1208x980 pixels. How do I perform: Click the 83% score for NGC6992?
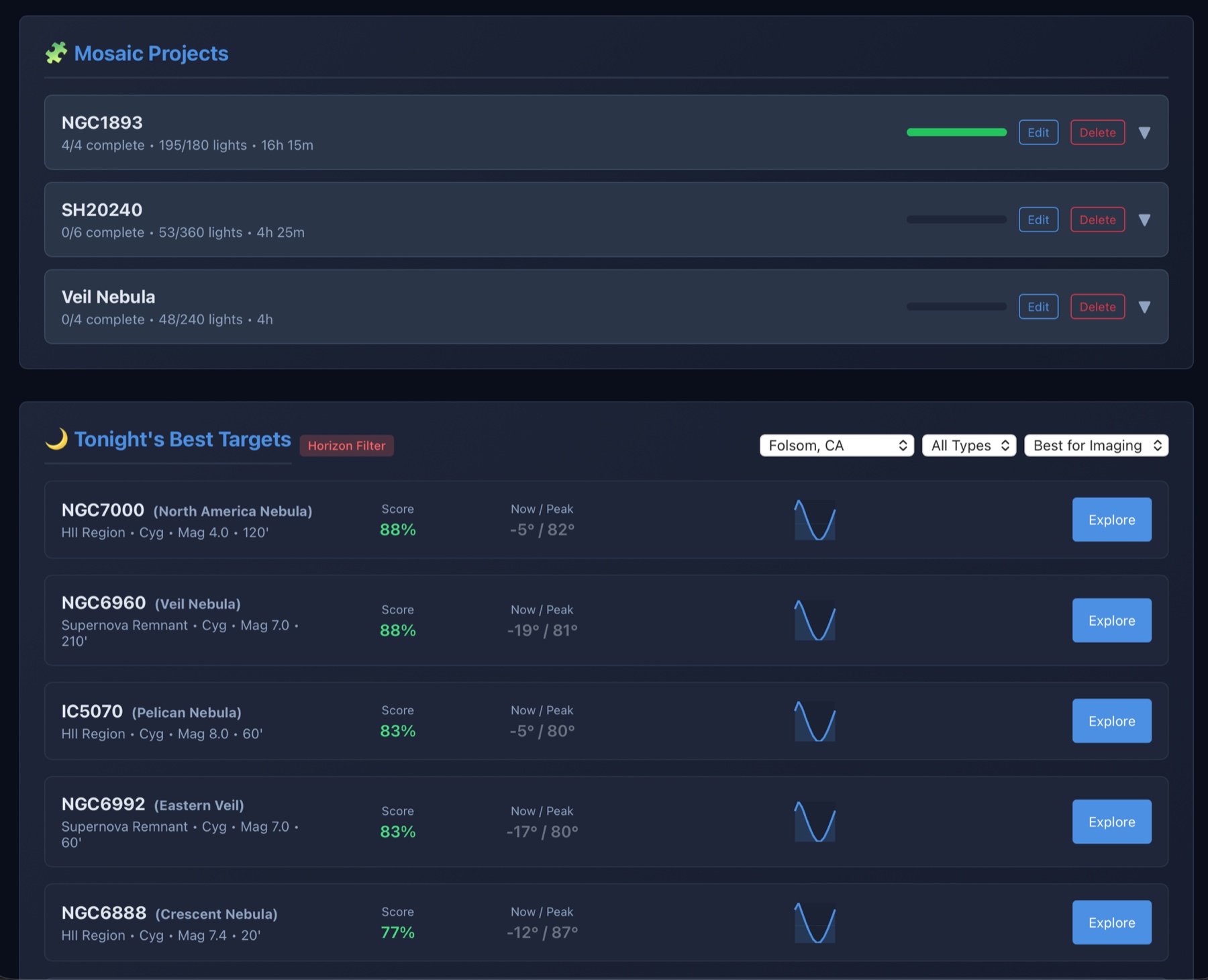click(x=398, y=832)
